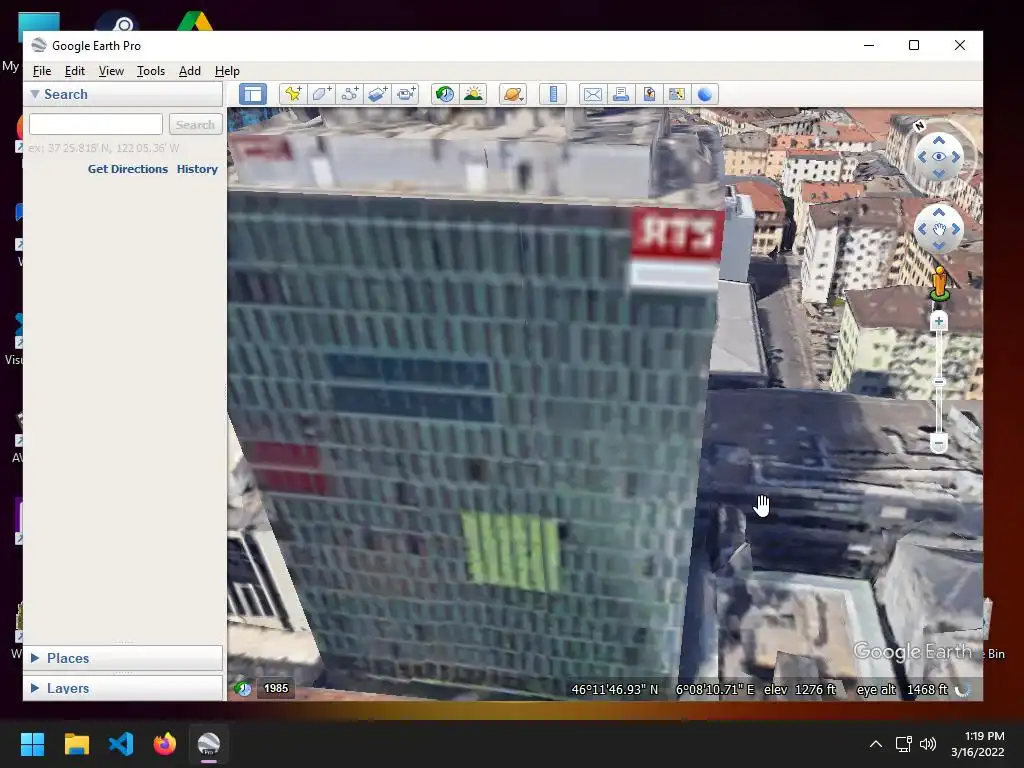Open the volume control in system tray
1024x768 pixels.
(x=927, y=744)
